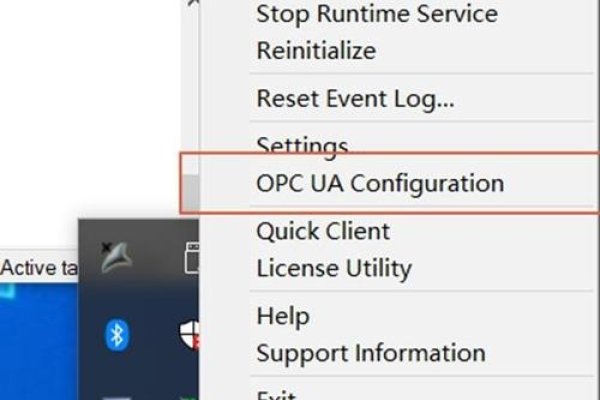Image resolution: width=600 pixels, height=400 pixels.
Task: Launch Quick Client from the menu
Action: [x=323, y=231]
